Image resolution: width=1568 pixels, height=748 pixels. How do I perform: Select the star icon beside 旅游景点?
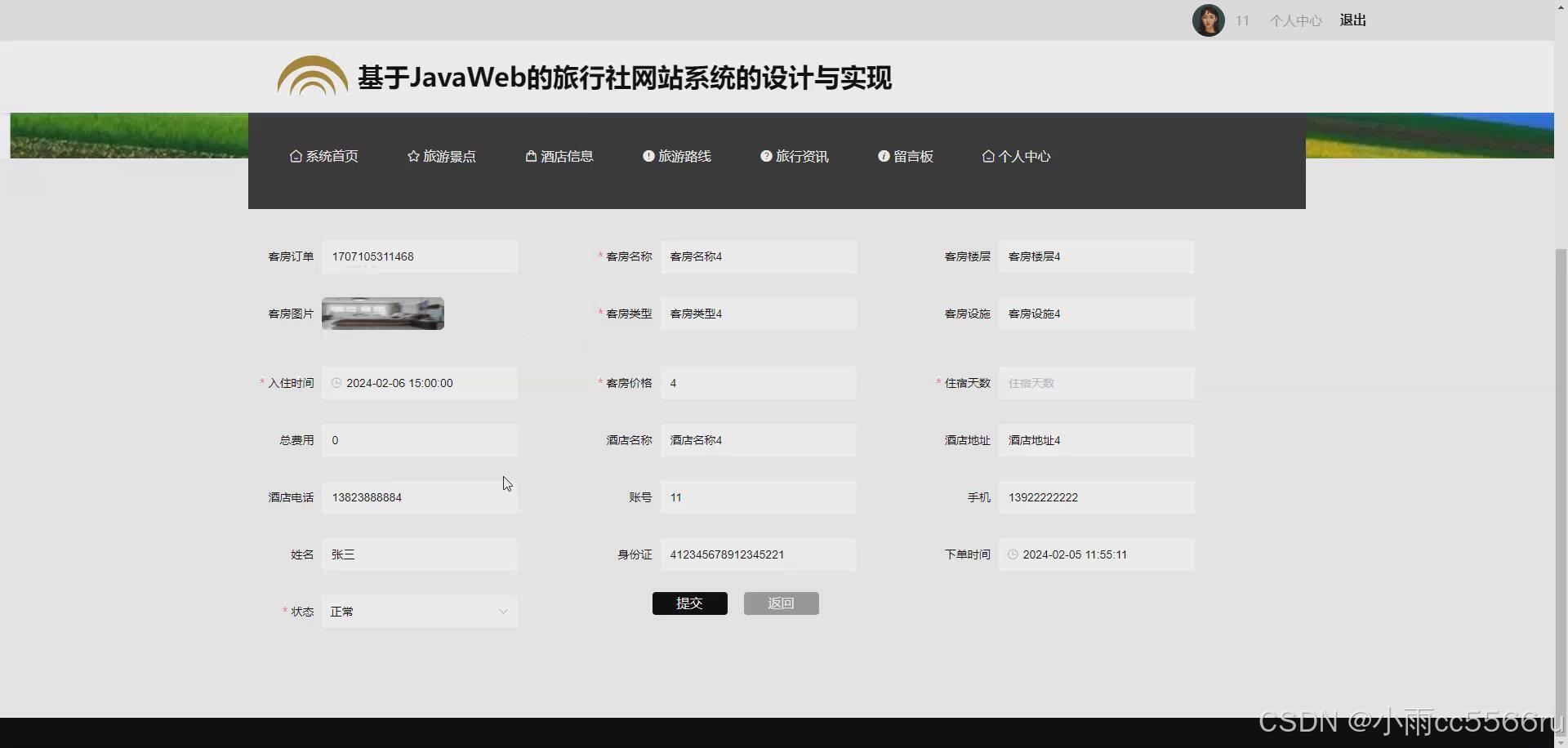click(412, 156)
